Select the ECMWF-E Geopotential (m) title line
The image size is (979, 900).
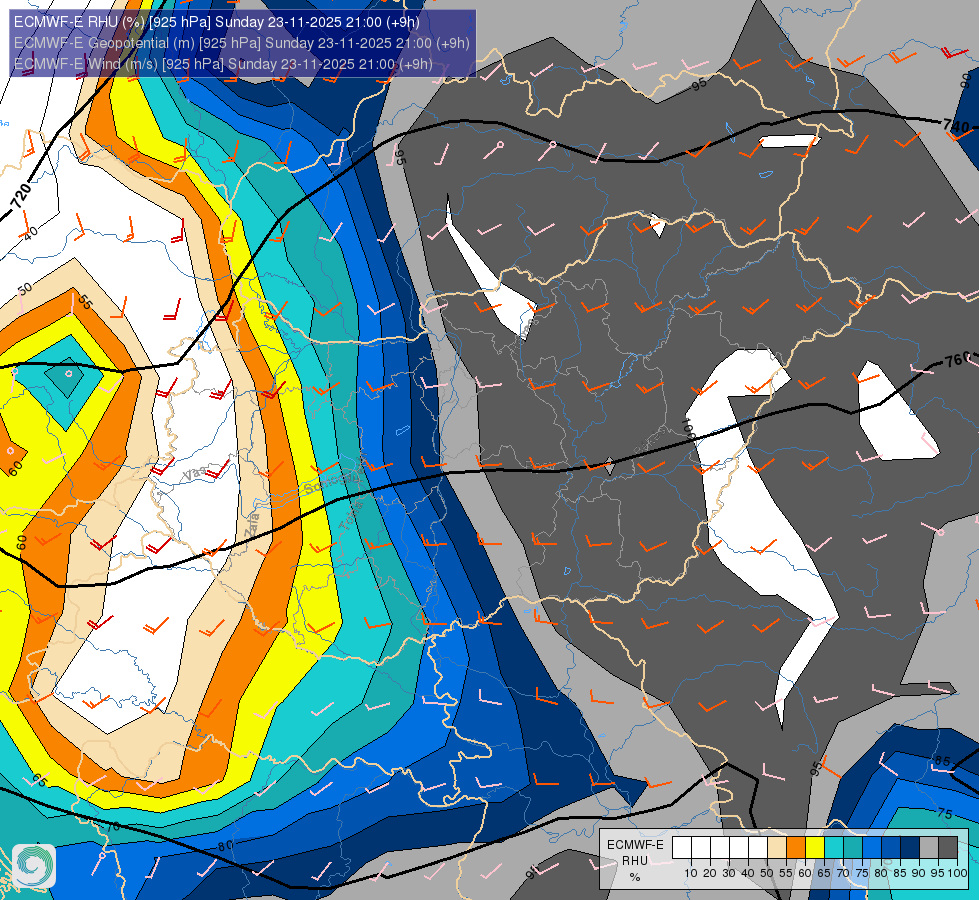241,43
